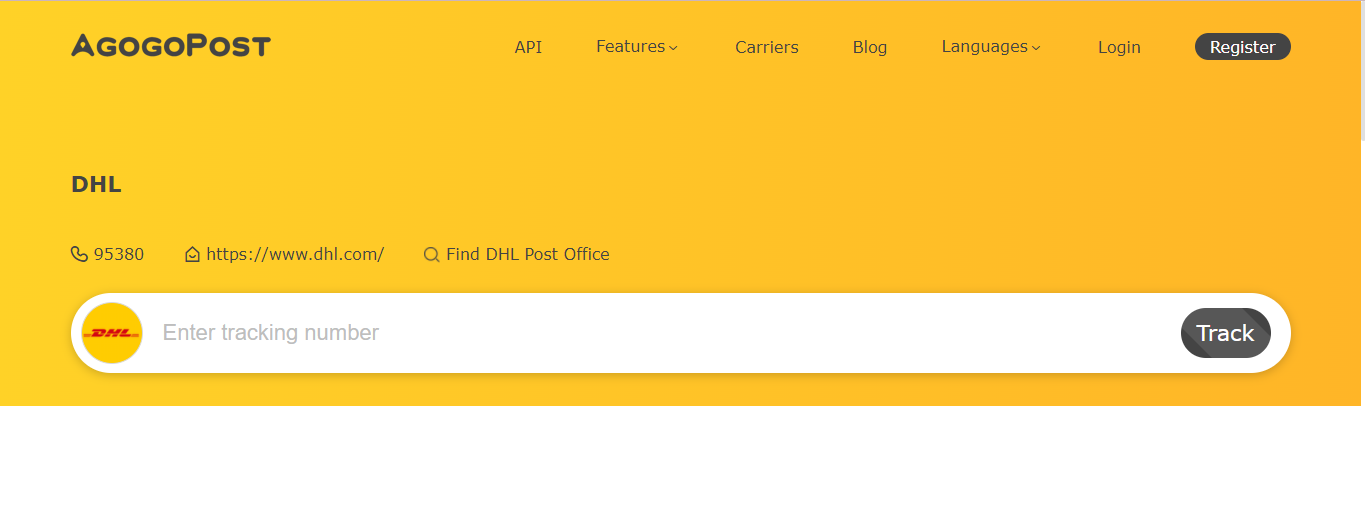Call DHL phone number 95380

point(119,254)
